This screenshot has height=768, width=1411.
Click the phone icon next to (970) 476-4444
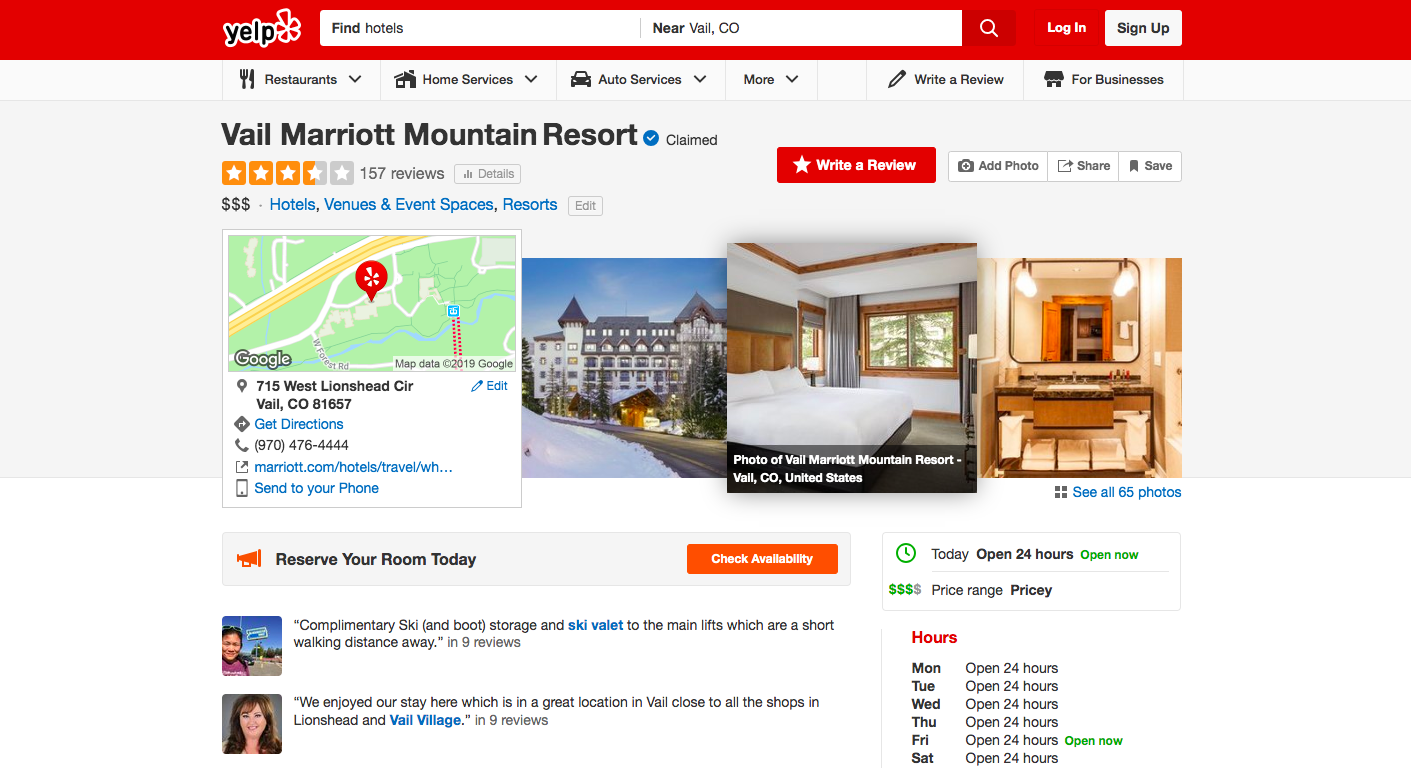tap(242, 445)
